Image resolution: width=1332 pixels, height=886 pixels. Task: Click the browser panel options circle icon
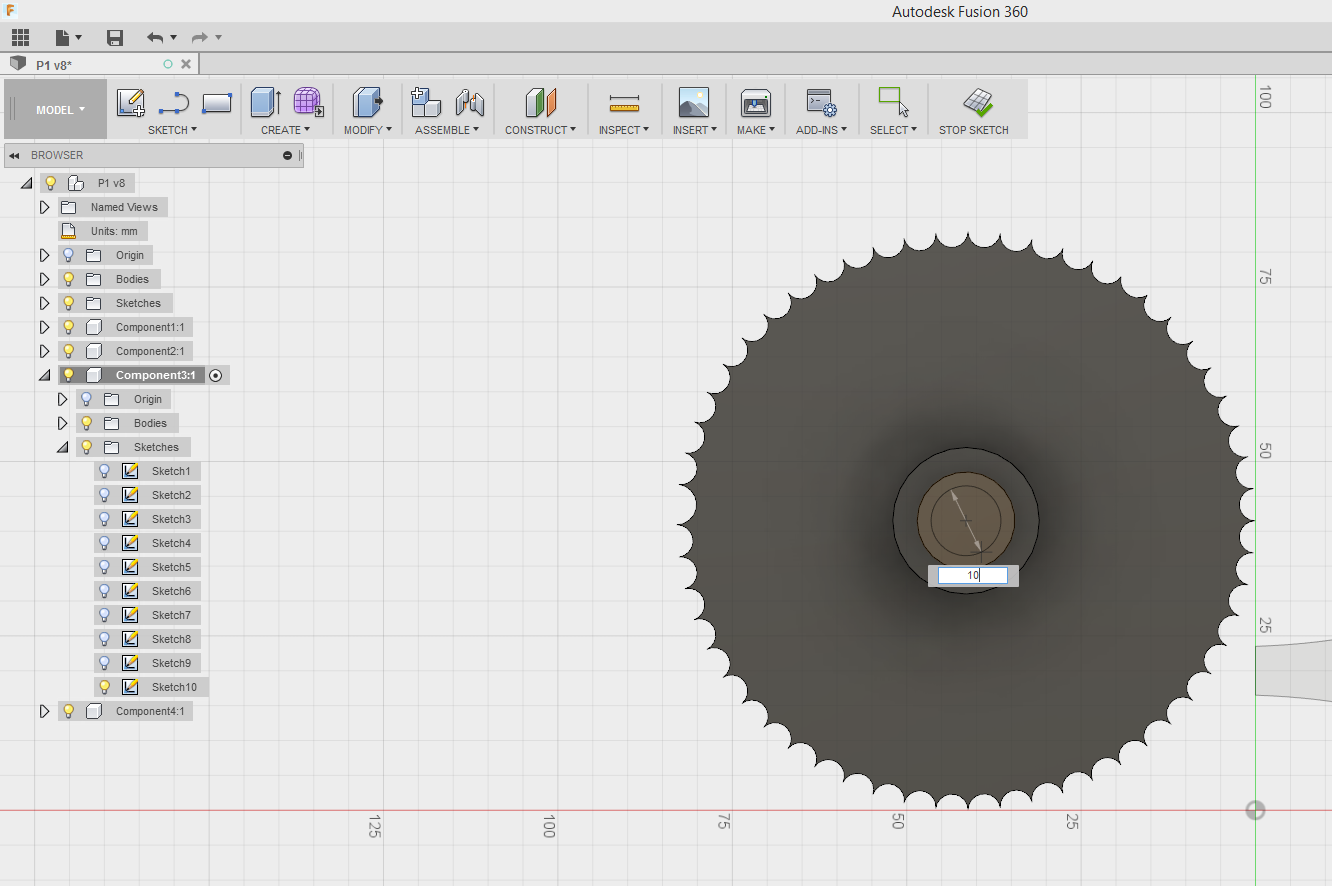288,155
